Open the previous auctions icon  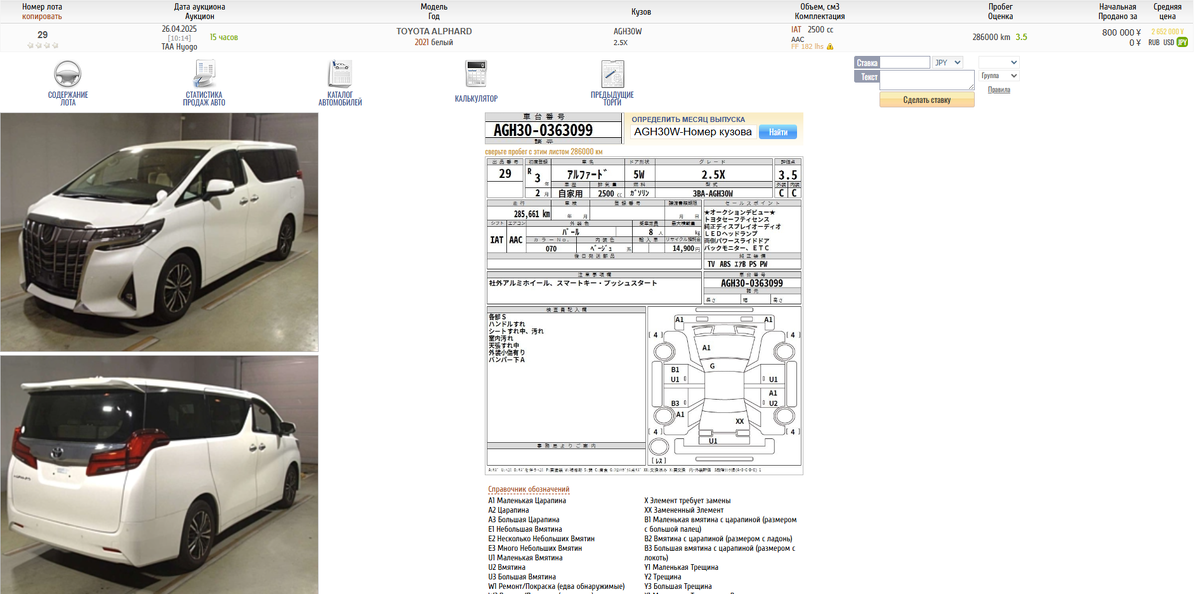[612, 74]
